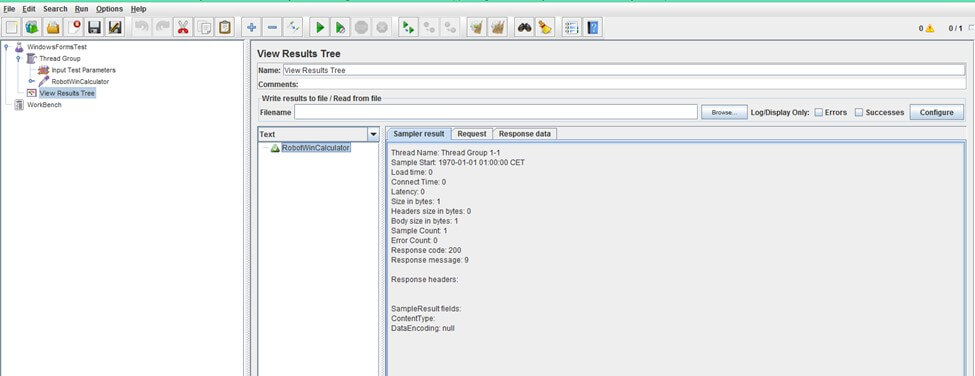Open the File menu

click(x=9, y=9)
